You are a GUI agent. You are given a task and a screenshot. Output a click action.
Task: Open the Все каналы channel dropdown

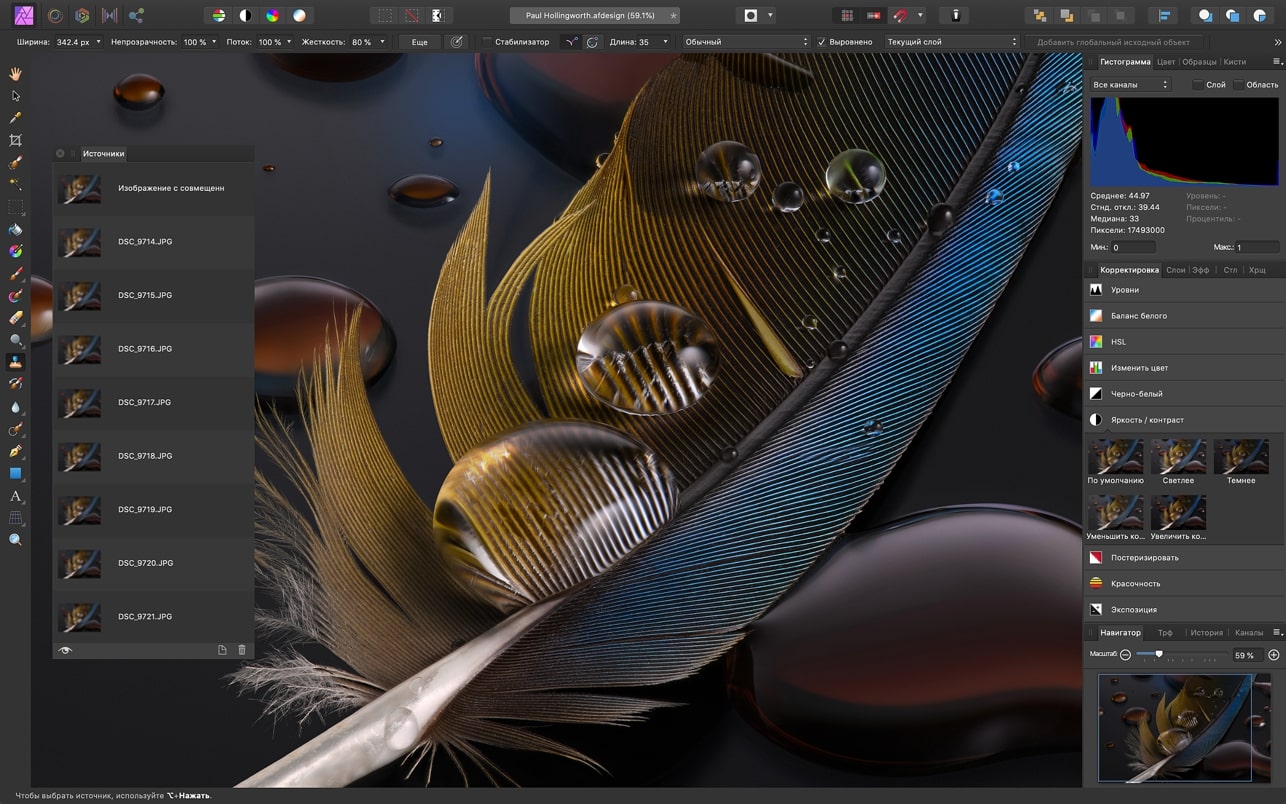coord(1130,85)
